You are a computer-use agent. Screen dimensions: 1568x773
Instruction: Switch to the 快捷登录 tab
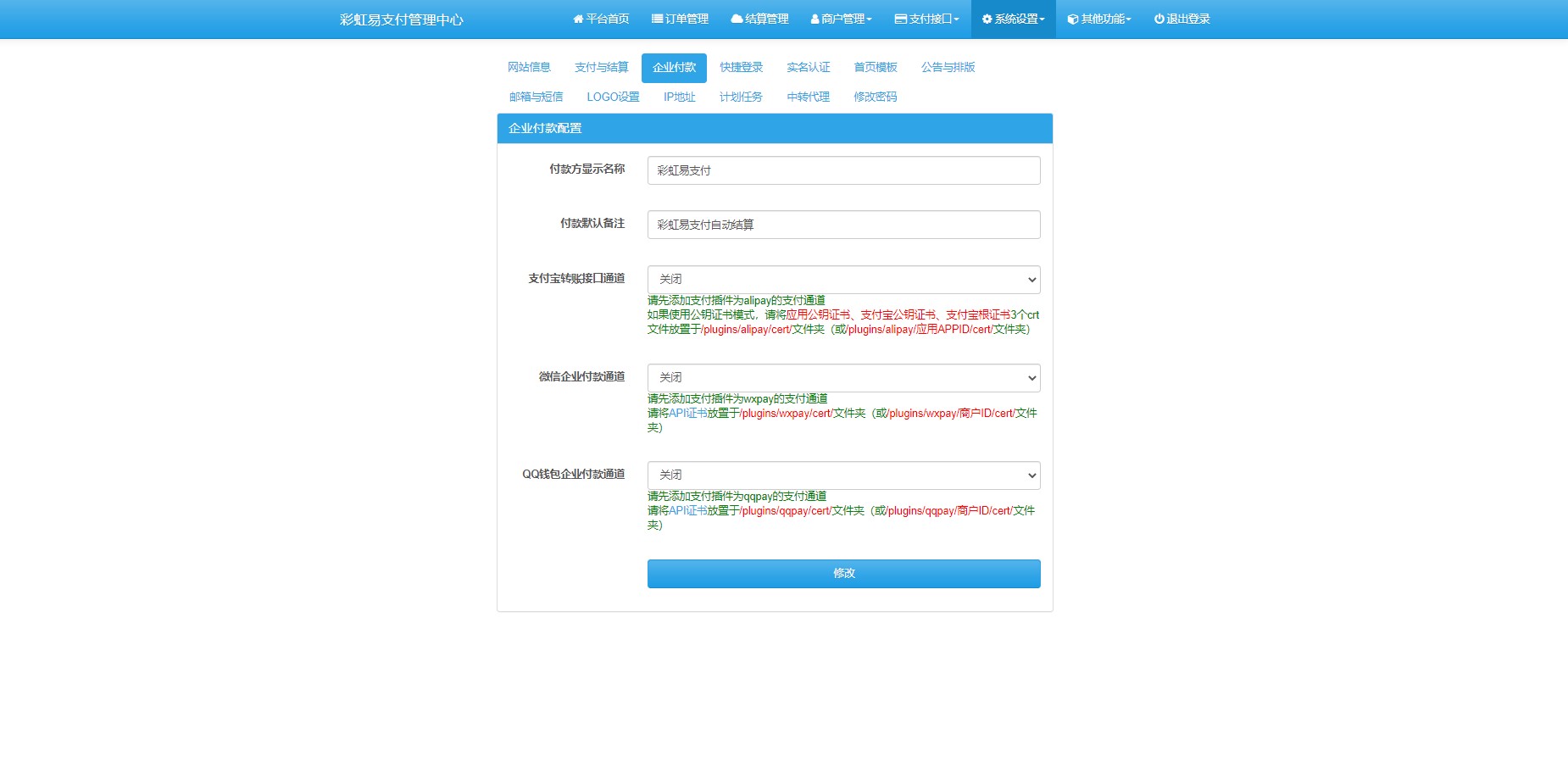tap(741, 67)
